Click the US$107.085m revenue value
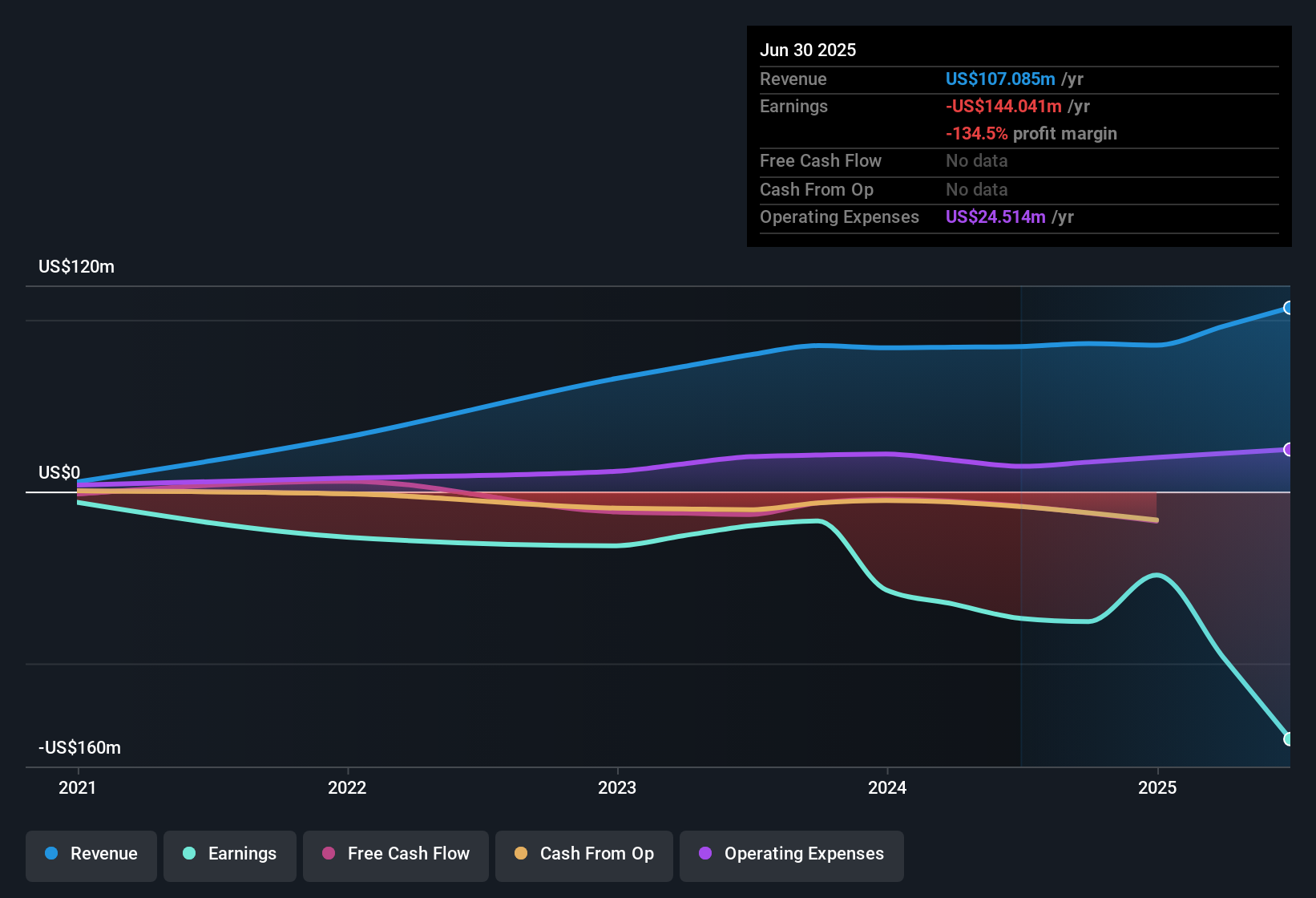The height and width of the screenshot is (898, 1316). 1000,79
